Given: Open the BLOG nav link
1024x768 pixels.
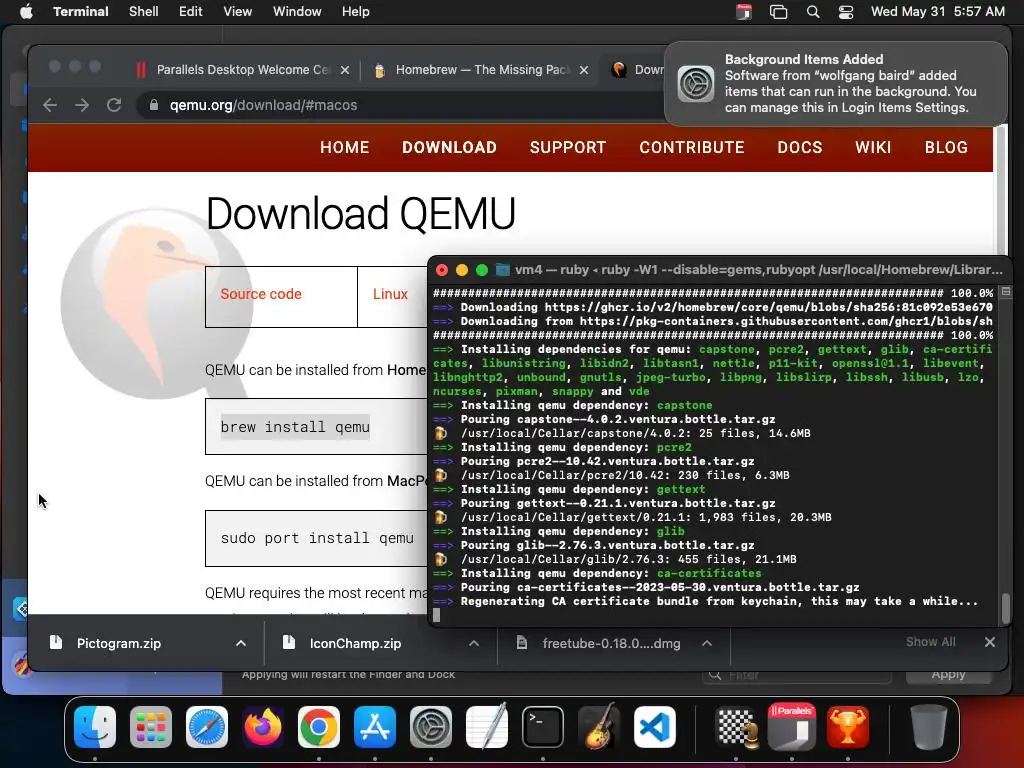Looking at the screenshot, I should [x=946, y=148].
